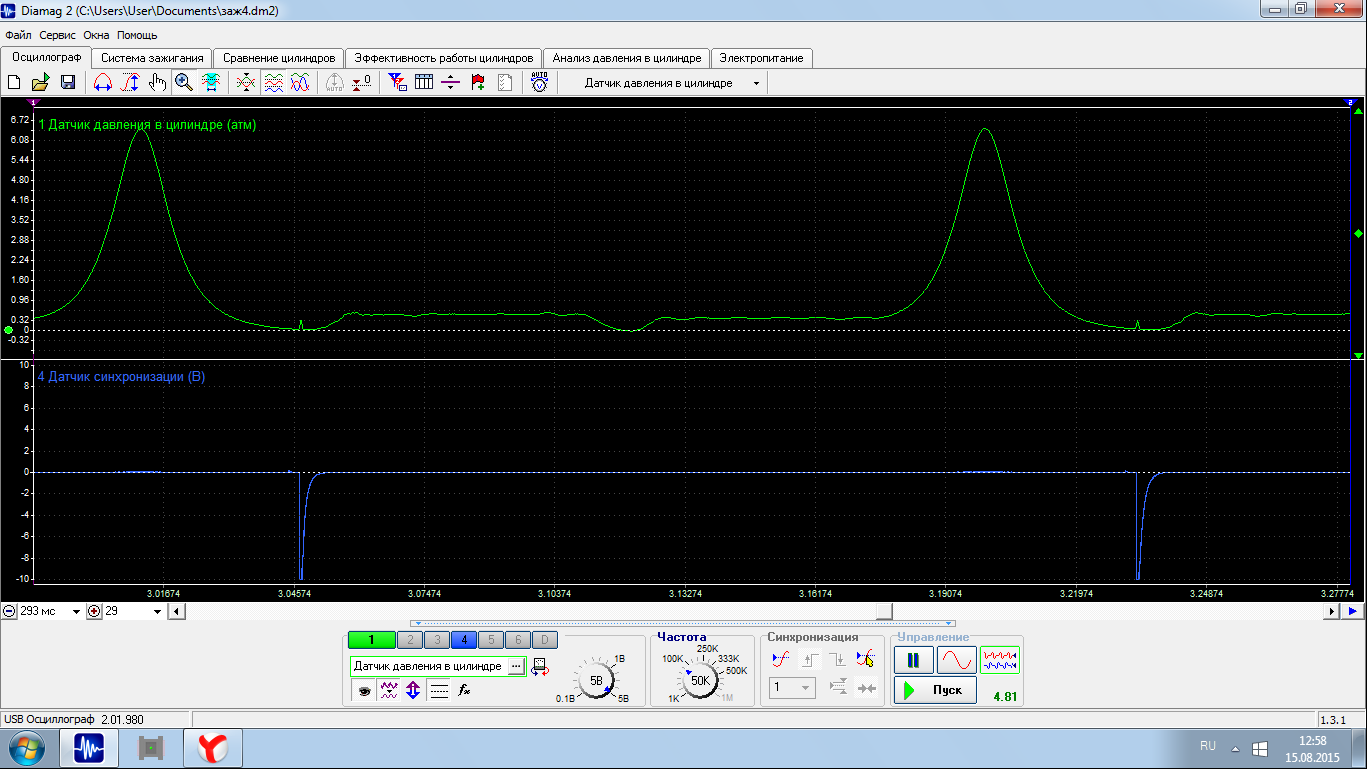
Task: Open Windows Start button
Action: click(27, 747)
